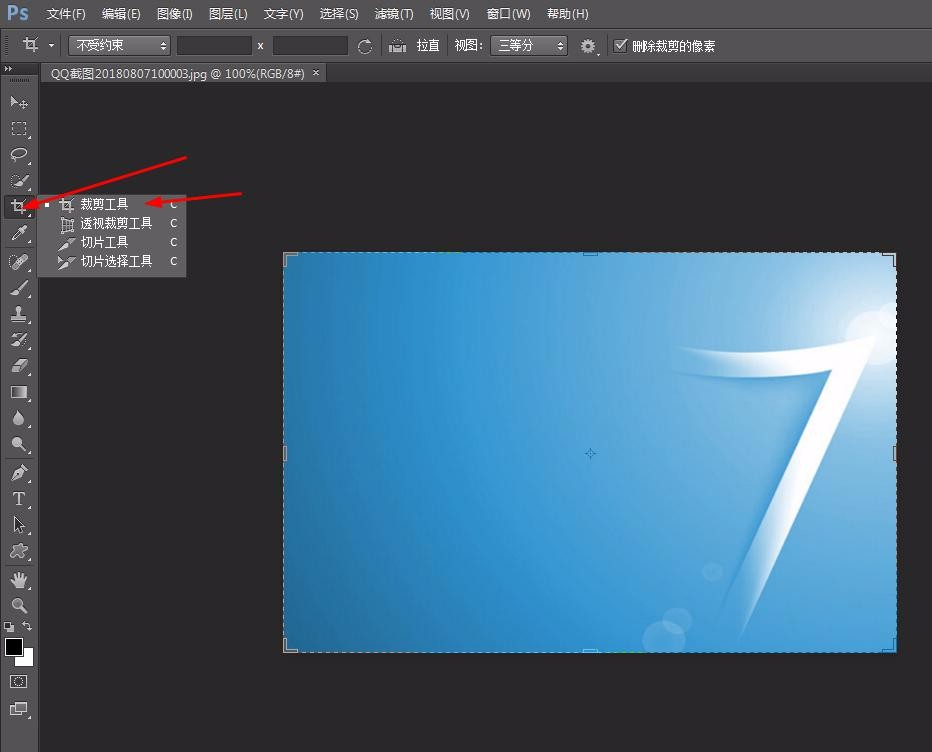The width and height of the screenshot is (932, 752).
Task: Toggle 删除裁剪的像素 checkbox
Action: [620, 45]
